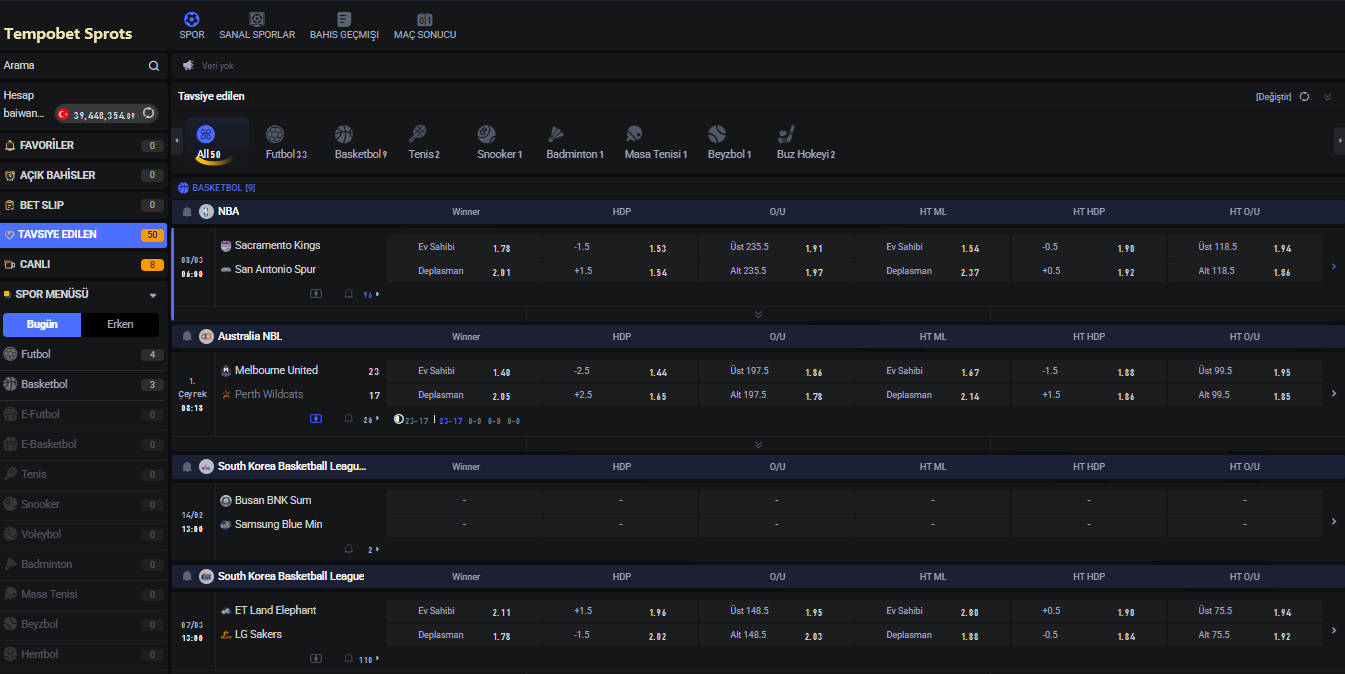Toggle the Busan BNK Sum match bell
This screenshot has width=1345, height=674.
tap(349, 549)
